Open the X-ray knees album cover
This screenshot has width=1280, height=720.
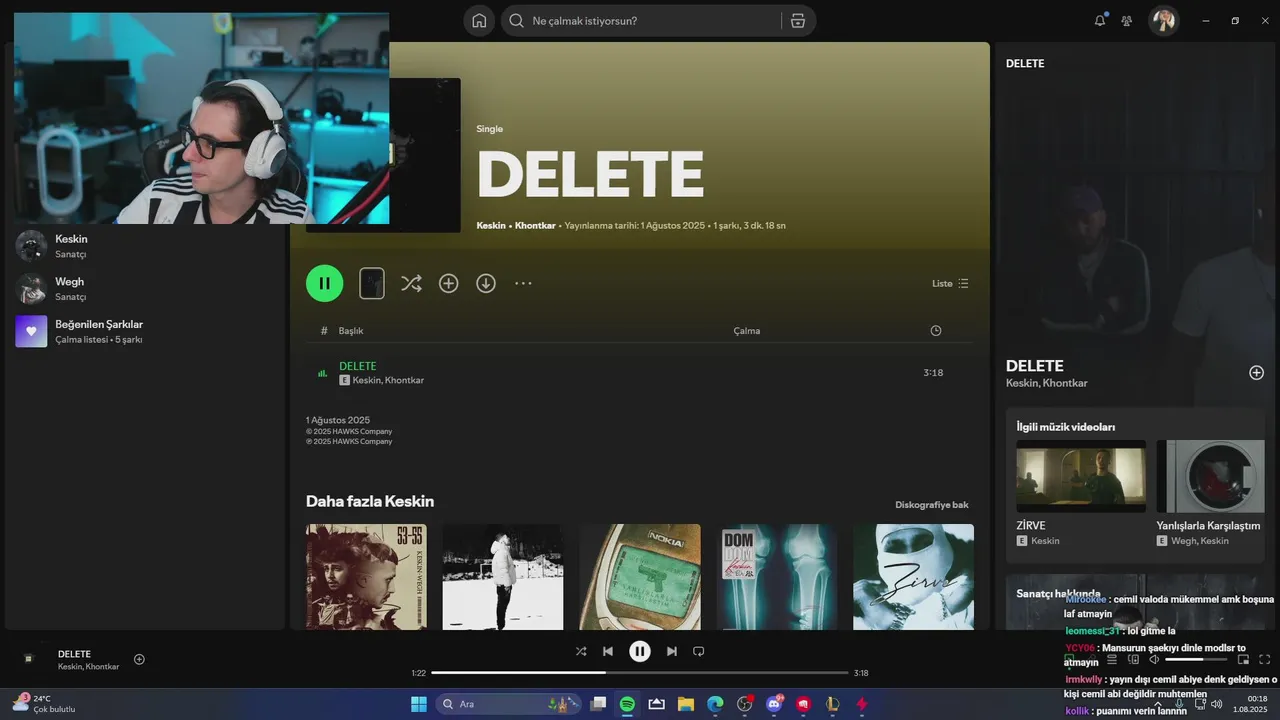tap(776, 577)
